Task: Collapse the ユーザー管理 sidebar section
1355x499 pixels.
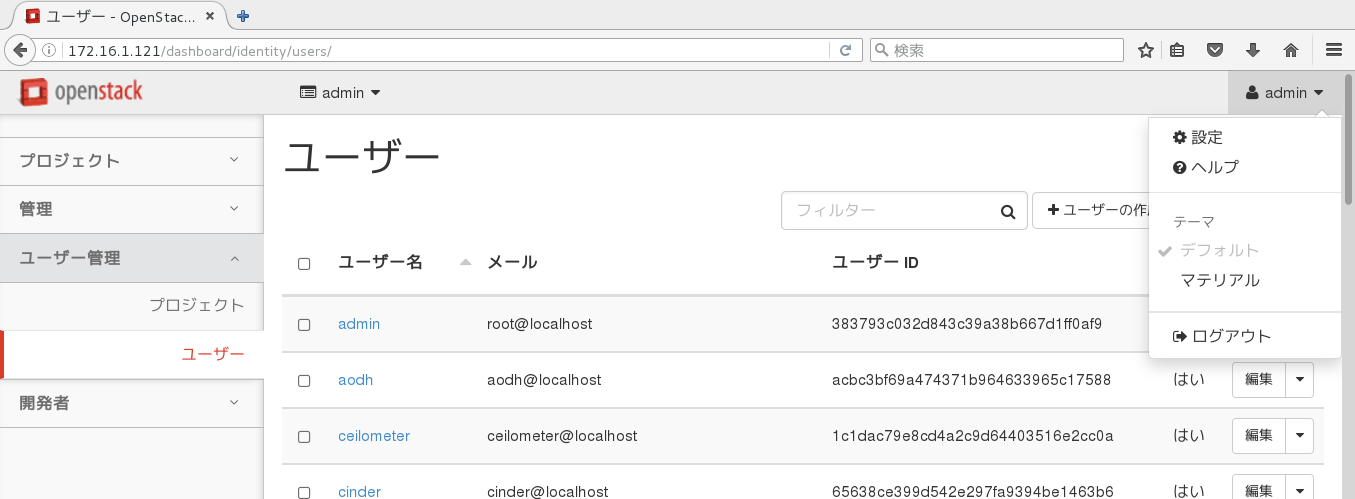Action: (132, 258)
